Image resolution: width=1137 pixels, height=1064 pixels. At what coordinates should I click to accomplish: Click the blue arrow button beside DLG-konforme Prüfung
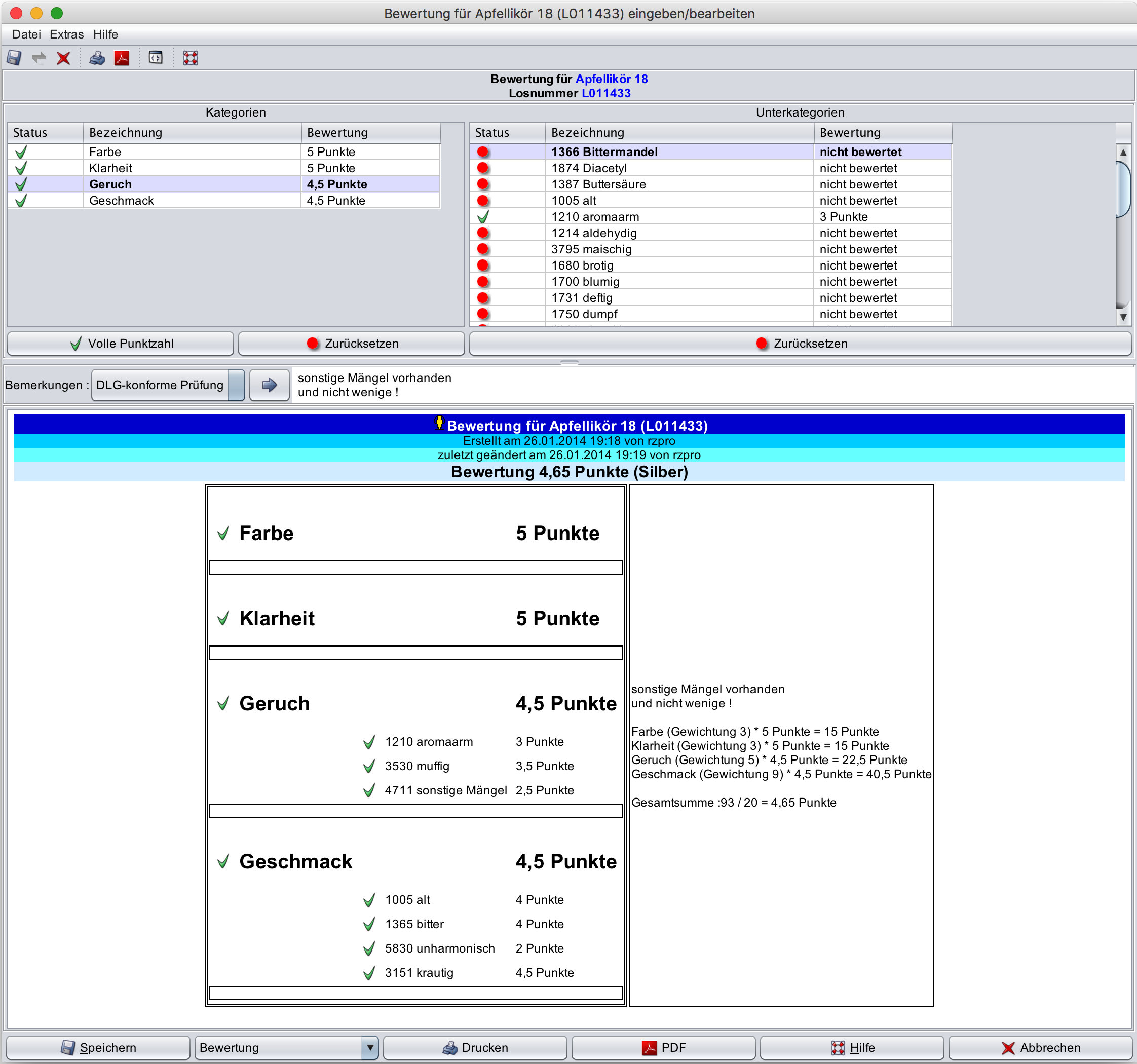270,385
